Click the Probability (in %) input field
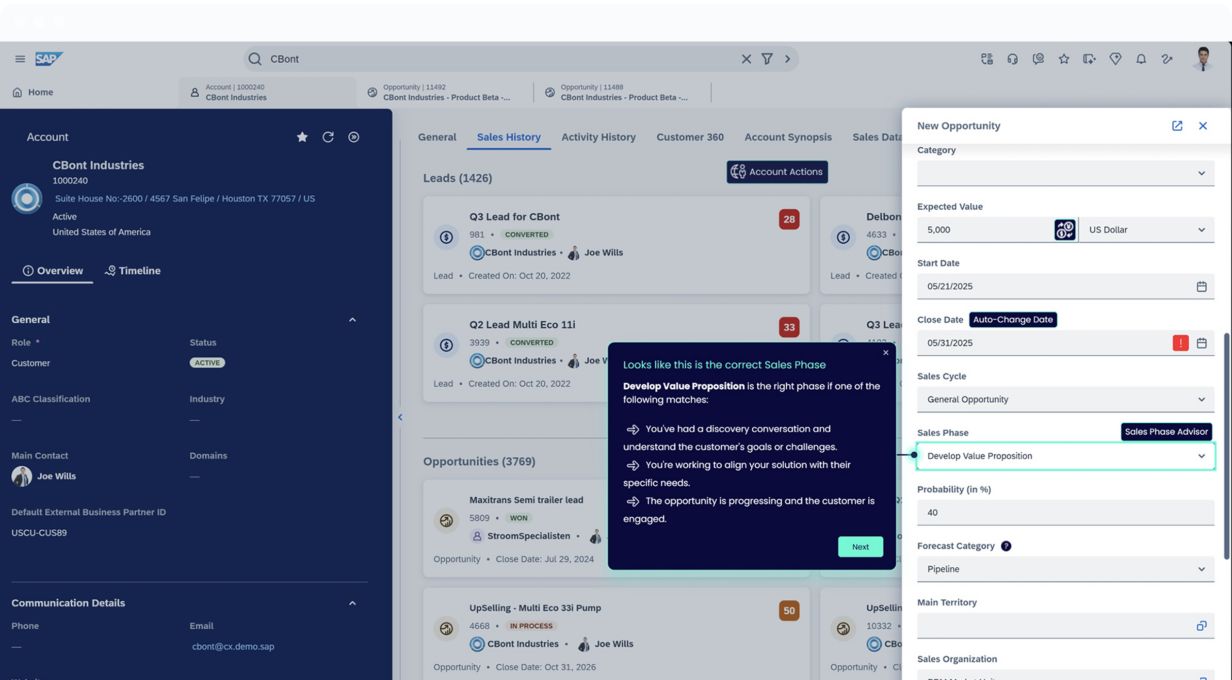Screen dimensions: 1232x680 1065,513
